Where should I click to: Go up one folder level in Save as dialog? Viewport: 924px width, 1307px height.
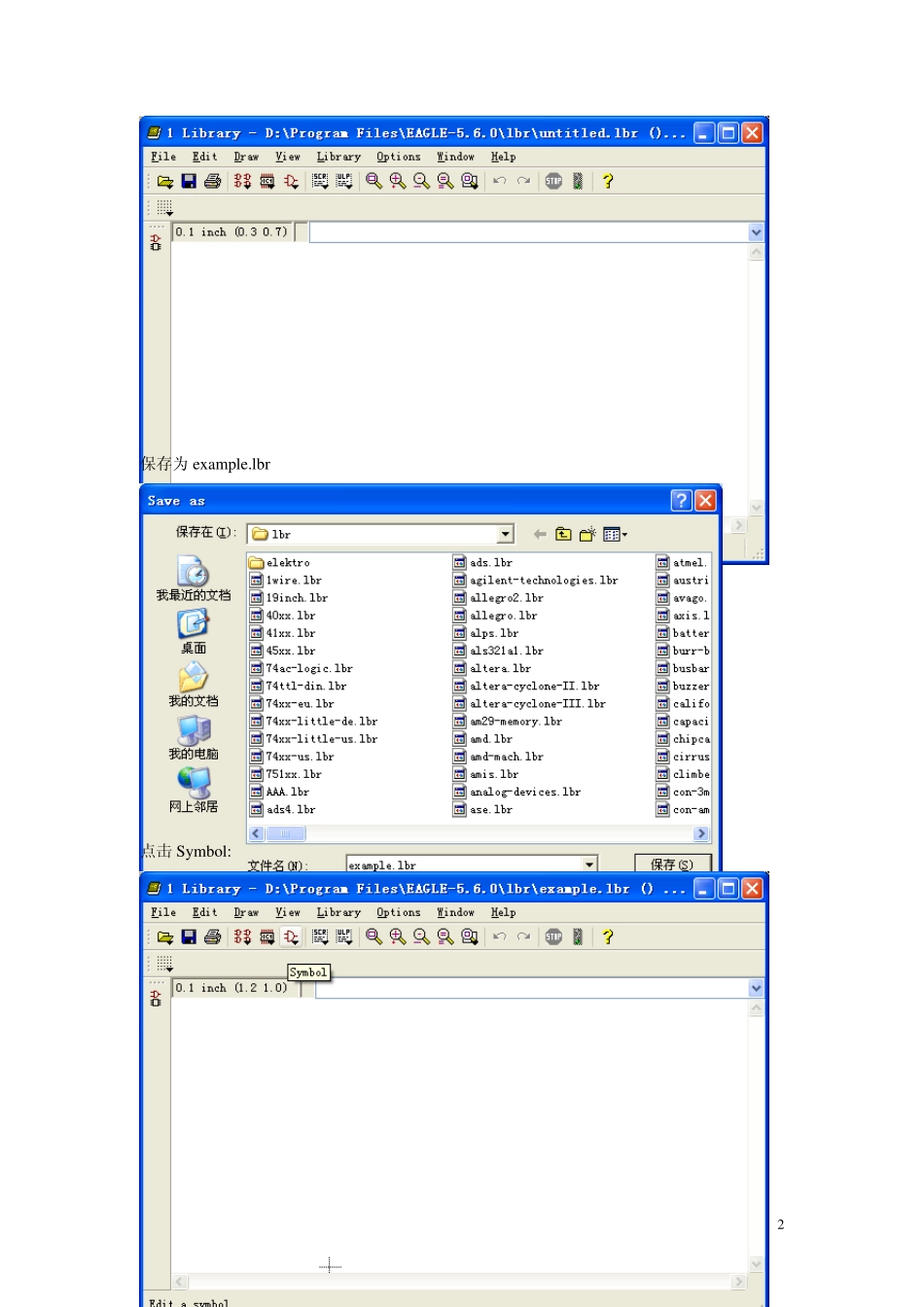563,534
